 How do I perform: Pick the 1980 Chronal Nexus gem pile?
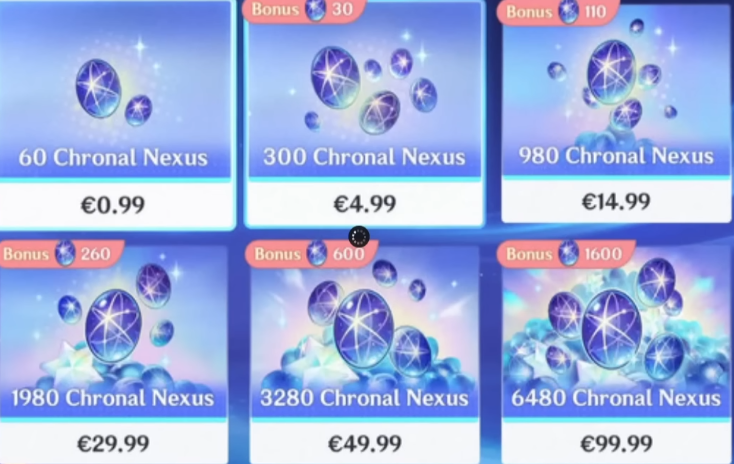(115, 323)
